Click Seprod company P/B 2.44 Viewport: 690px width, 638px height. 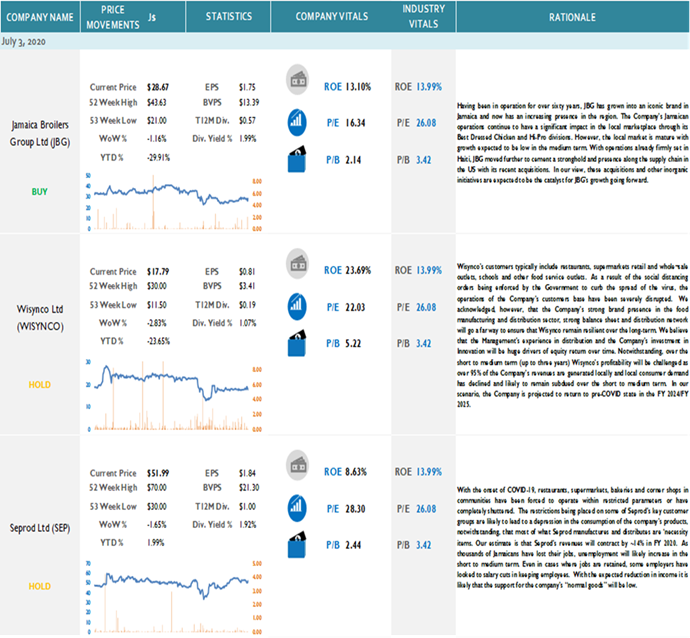(353, 545)
